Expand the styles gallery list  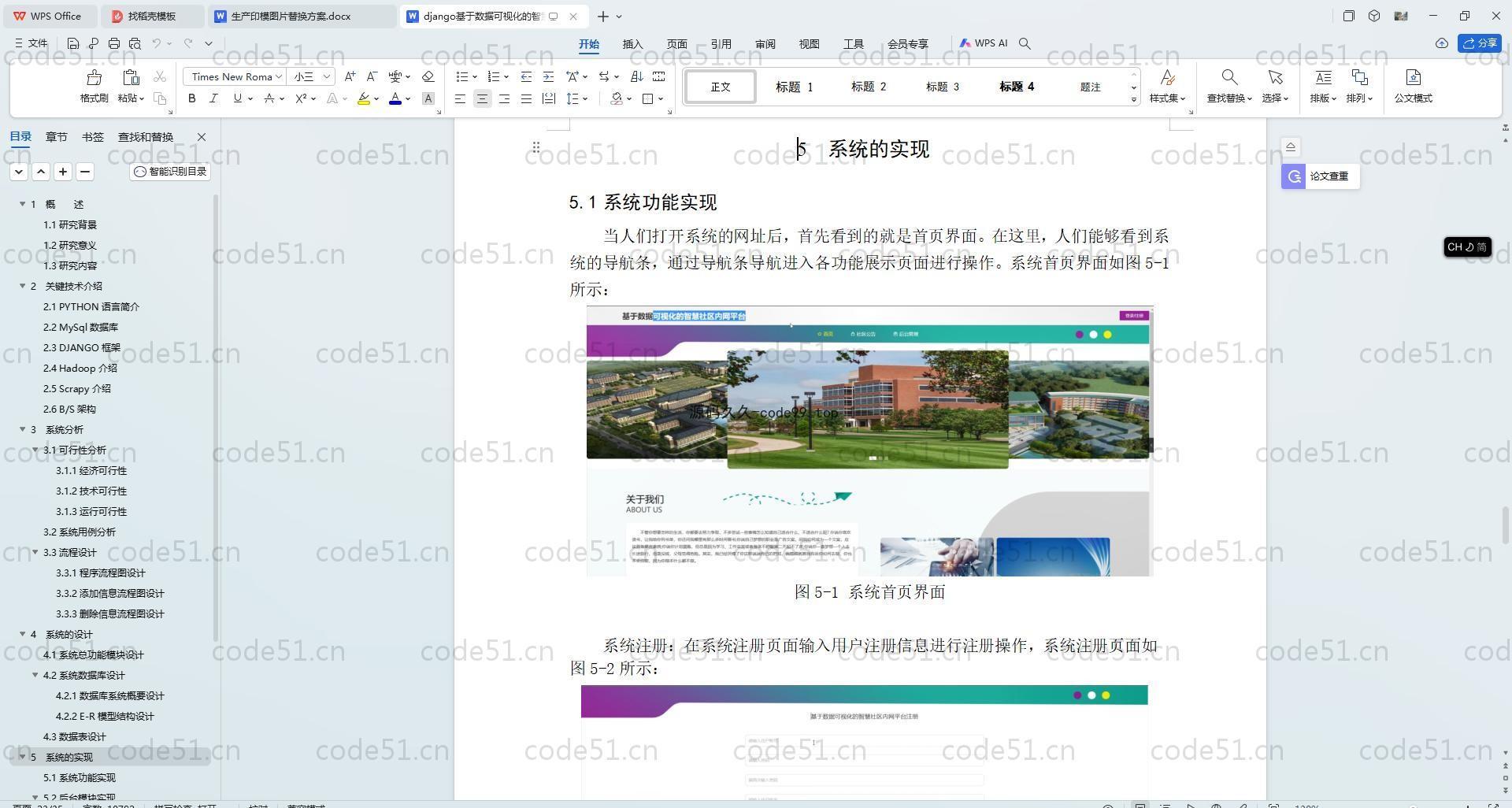(x=1134, y=99)
